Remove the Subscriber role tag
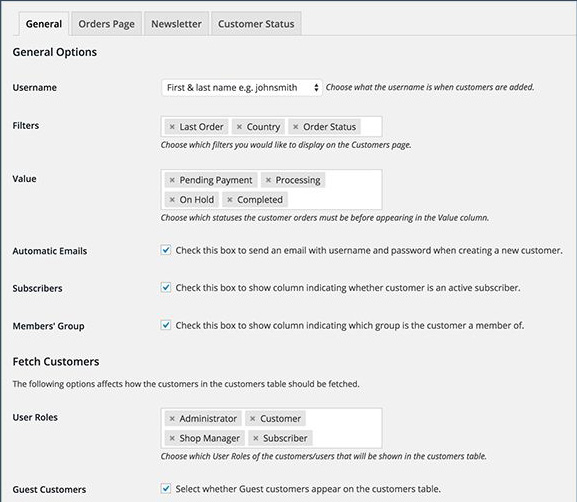577x502 pixels. (x=256, y=438)
